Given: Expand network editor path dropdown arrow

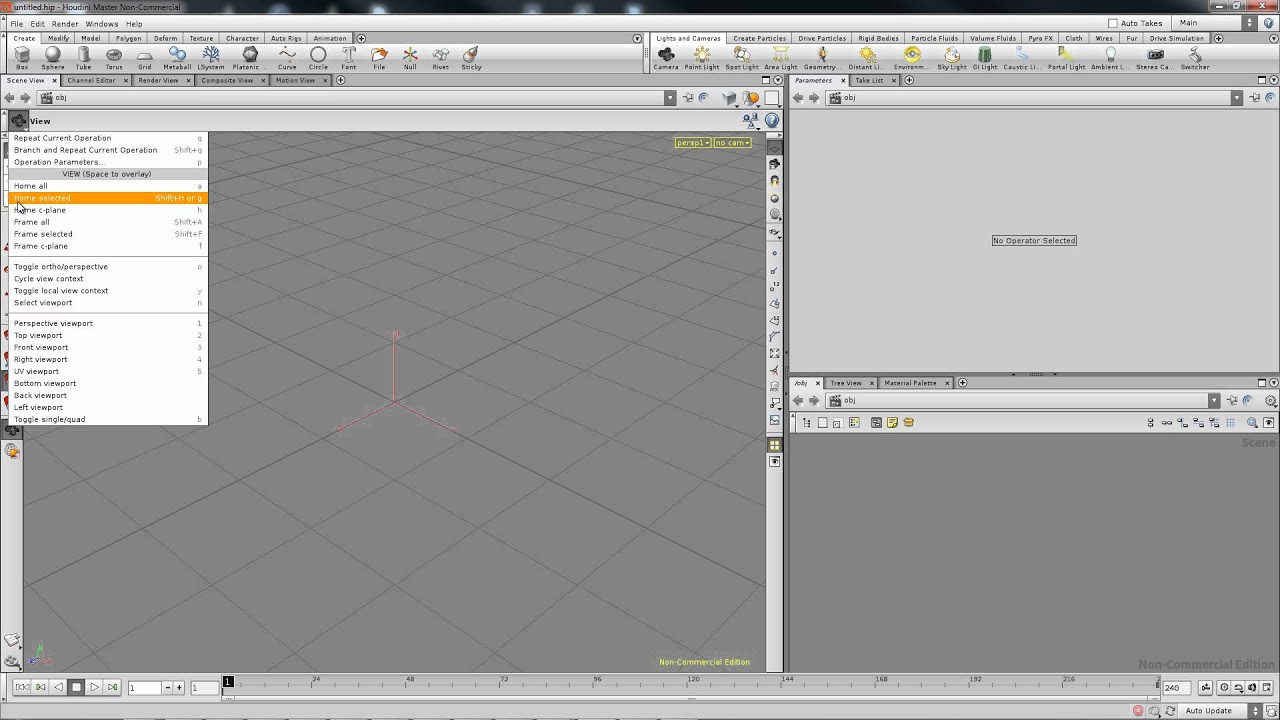Looking at the screenshot, I should tap(1214, 400).
